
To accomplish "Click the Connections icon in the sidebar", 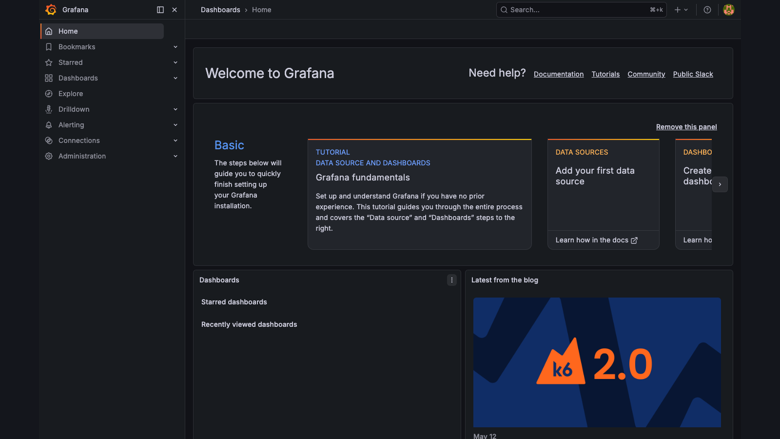I will point(49,141).
